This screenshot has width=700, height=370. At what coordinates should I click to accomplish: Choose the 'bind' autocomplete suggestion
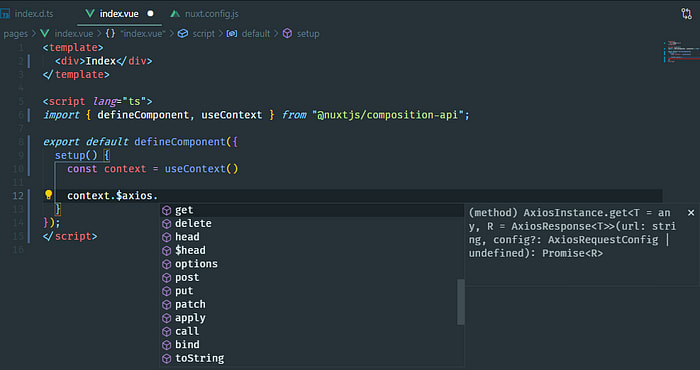pyautogui.click(x=312, y=345)
